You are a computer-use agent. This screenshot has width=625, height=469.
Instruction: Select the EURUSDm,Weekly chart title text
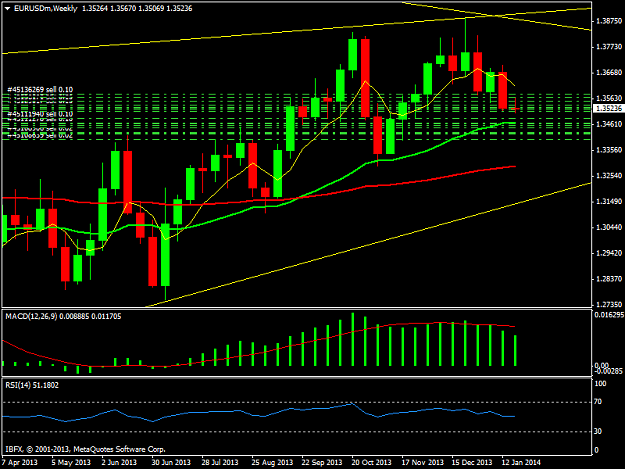point(45,8)
